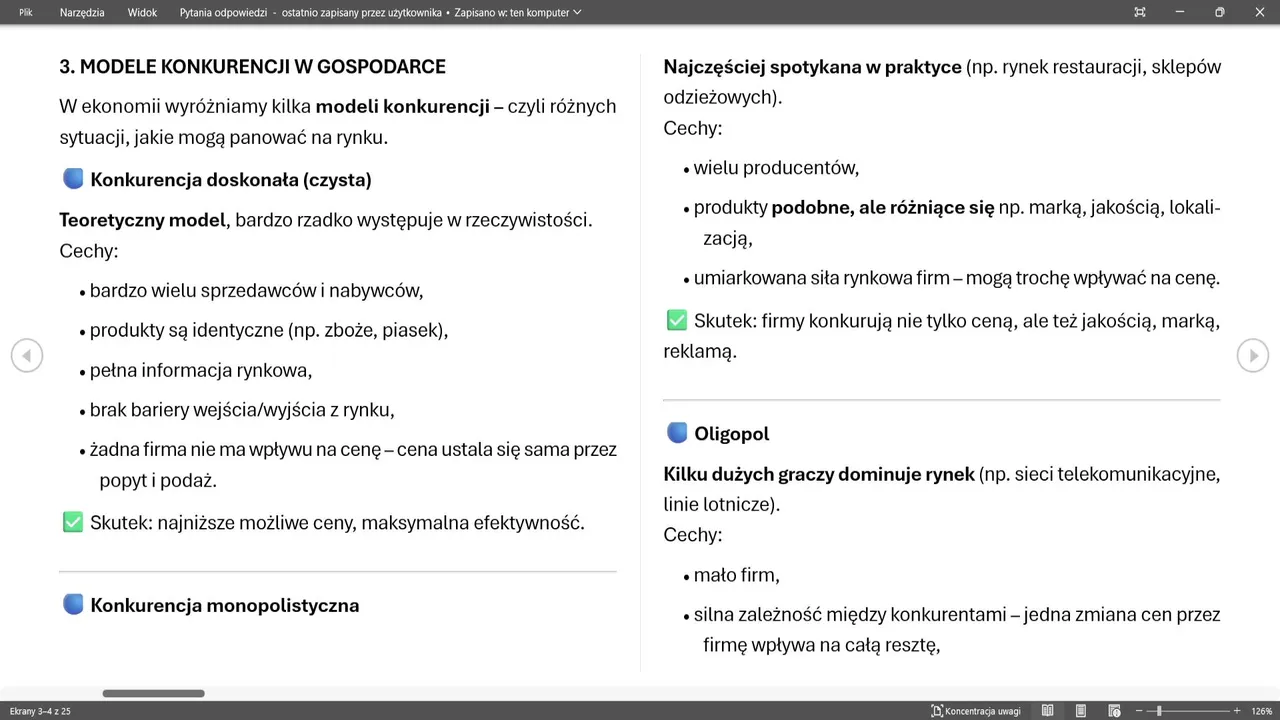Click bold text 'Najczęściej spotykana w praktyce'
Screen dimensions: 1280x720
coord(812,67)
